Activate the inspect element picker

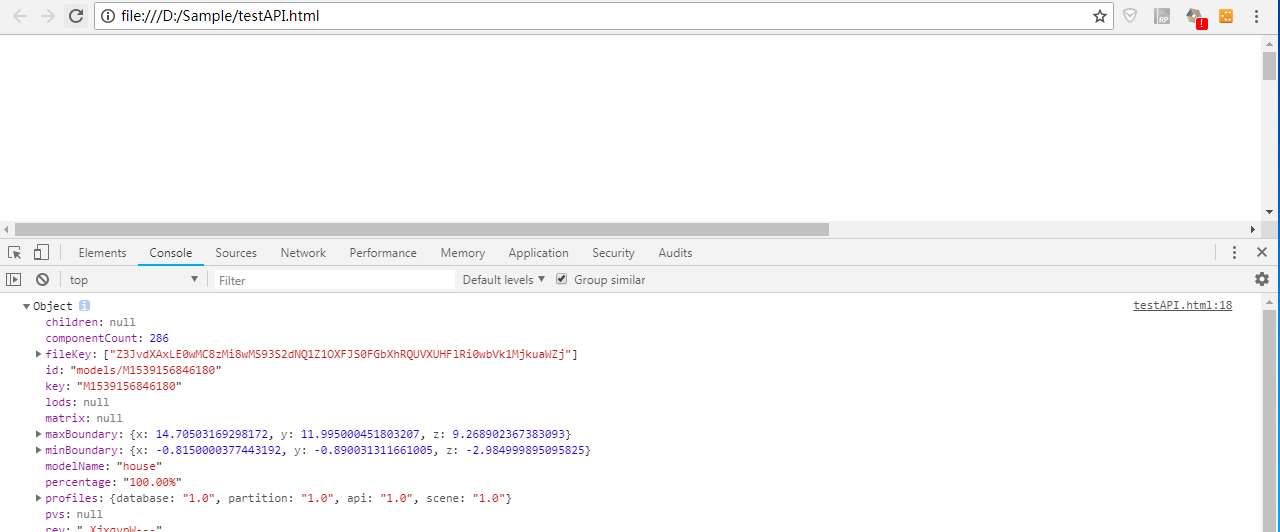click(15, 253)
